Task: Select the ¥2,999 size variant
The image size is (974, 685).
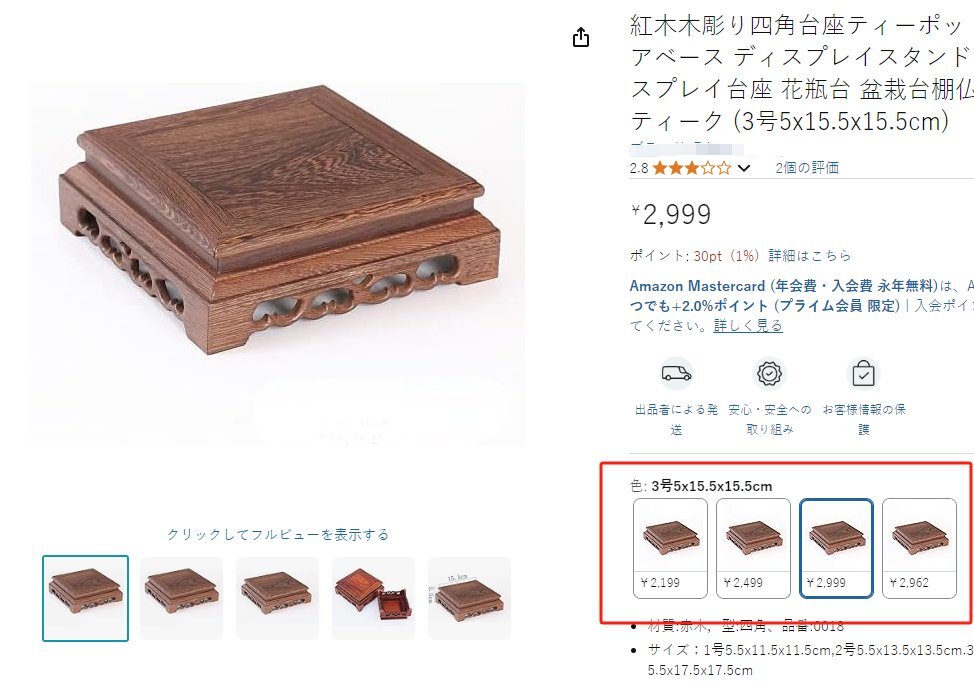Action: pyautogui.click(x=836, y=548)
